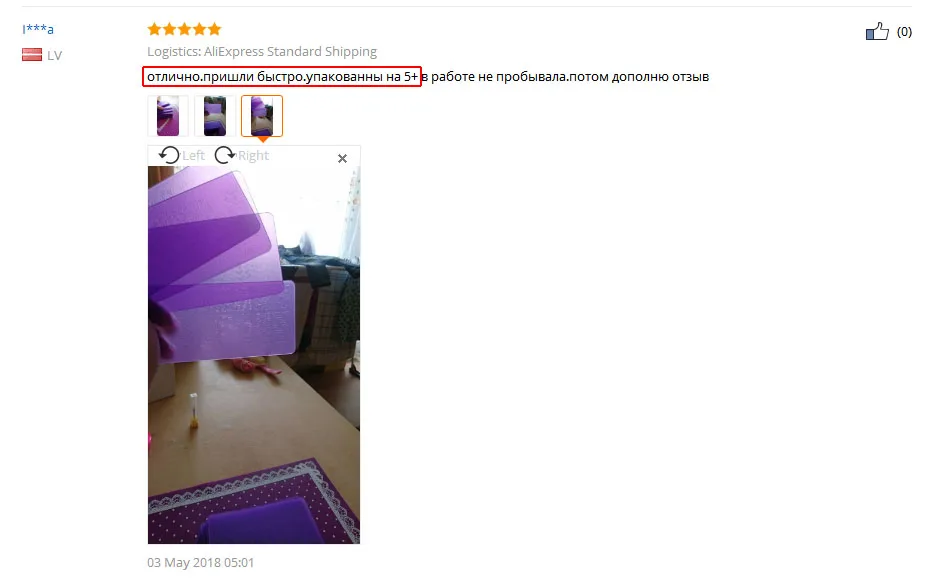Open reviewer profile l***a
This screenshot has width=927, height=578.
(x=38, y=29)
